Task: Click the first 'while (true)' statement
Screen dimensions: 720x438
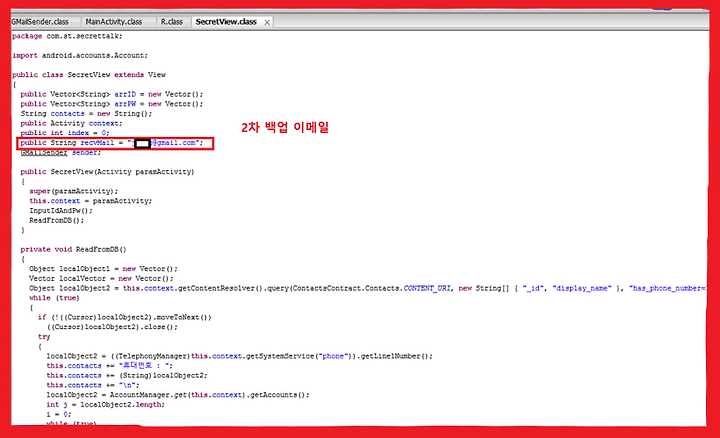Action: click(54, 298)
